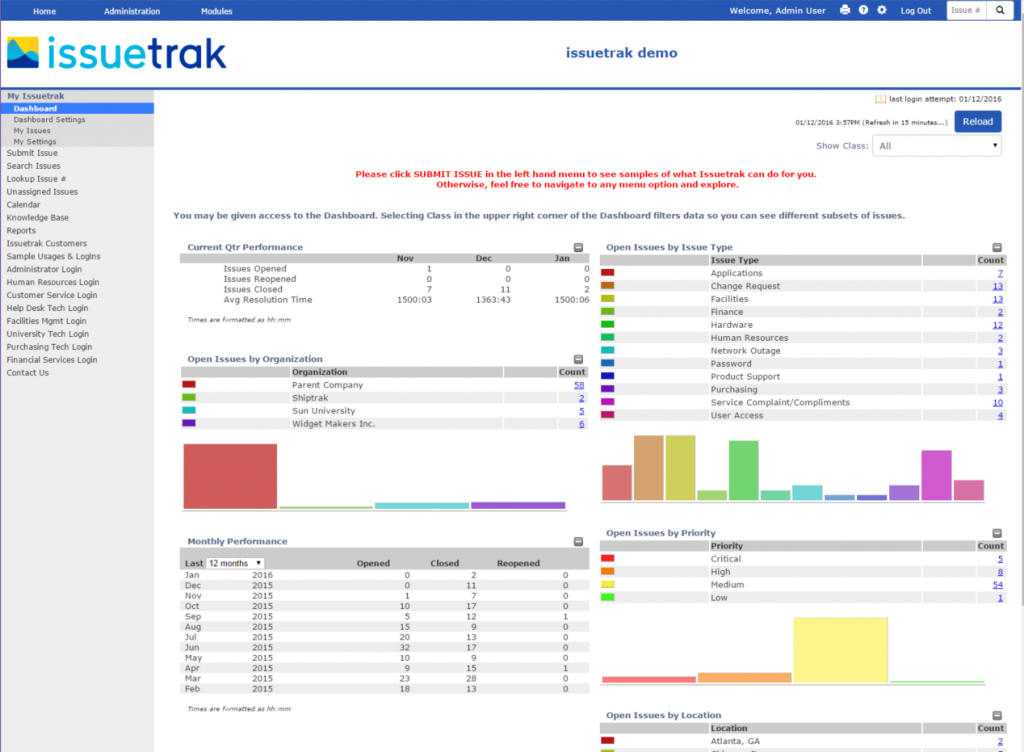Open the Show Class dropdown
This screenshot has height=752, width=1024.
tap(937, 146)
